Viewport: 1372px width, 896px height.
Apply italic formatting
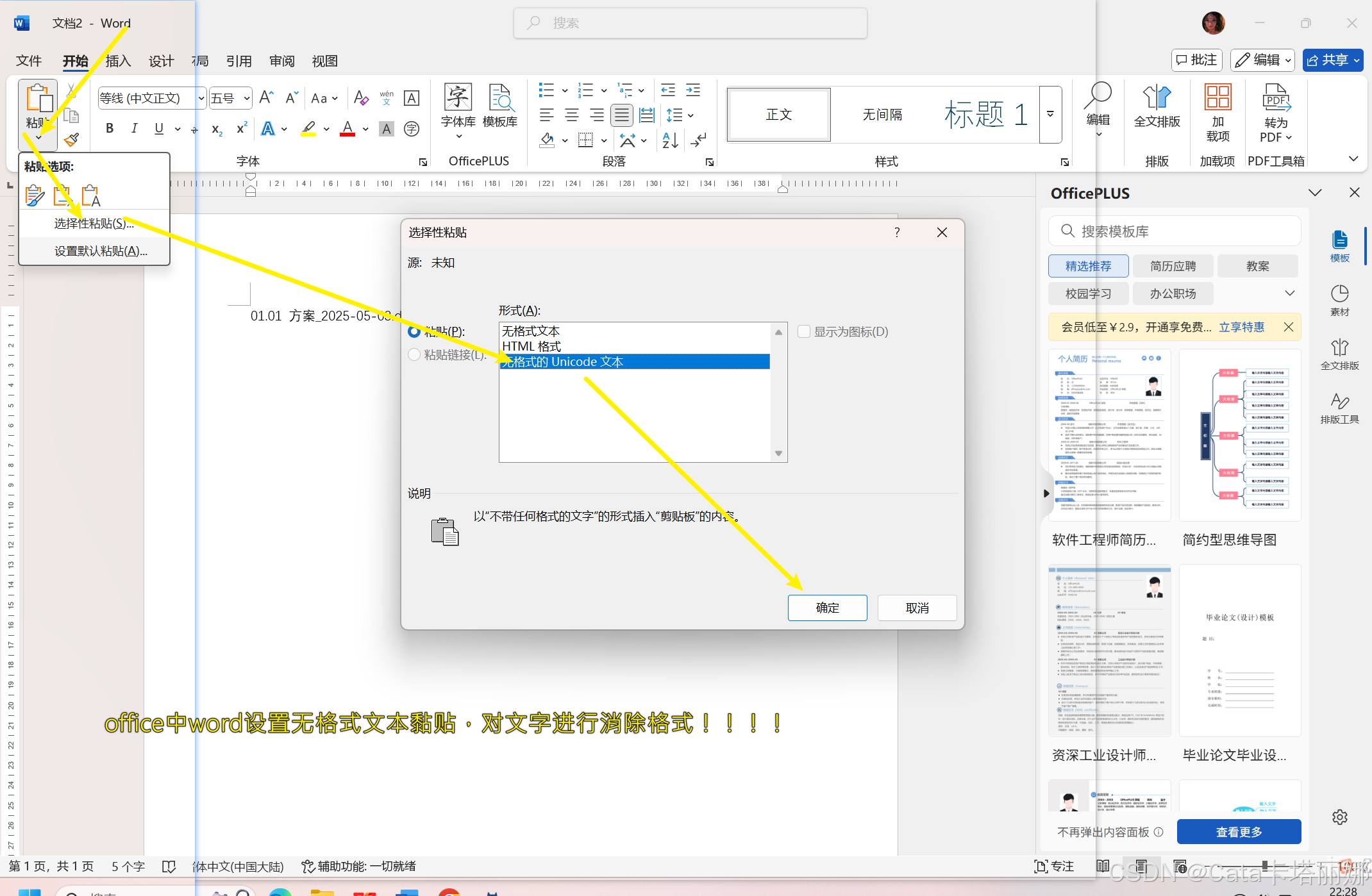(134, 128)
